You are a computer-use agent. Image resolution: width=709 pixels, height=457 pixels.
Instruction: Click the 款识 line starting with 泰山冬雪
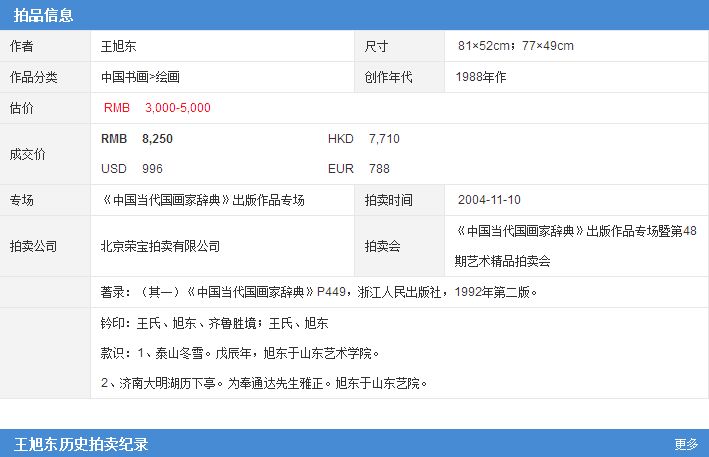pyautogui.click(x=240, y=353)
